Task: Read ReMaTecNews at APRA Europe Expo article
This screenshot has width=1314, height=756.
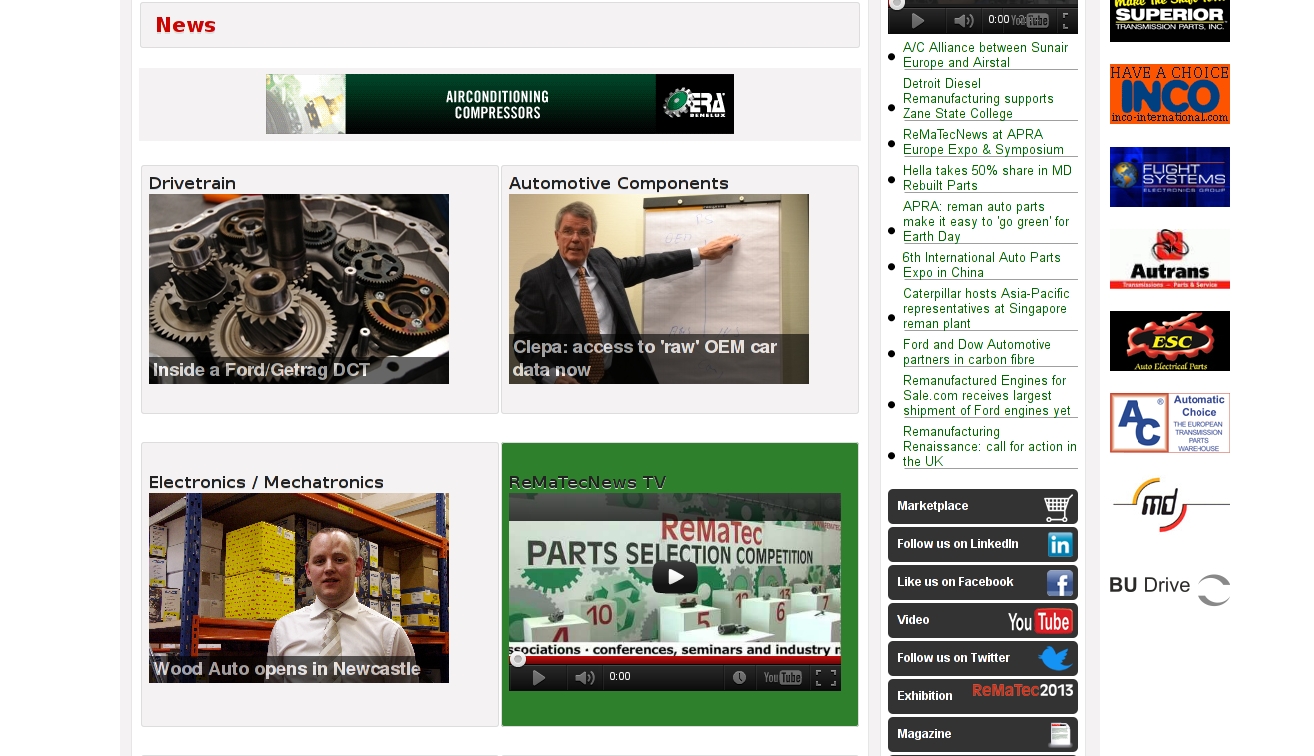Action: [x=983, y=142]
